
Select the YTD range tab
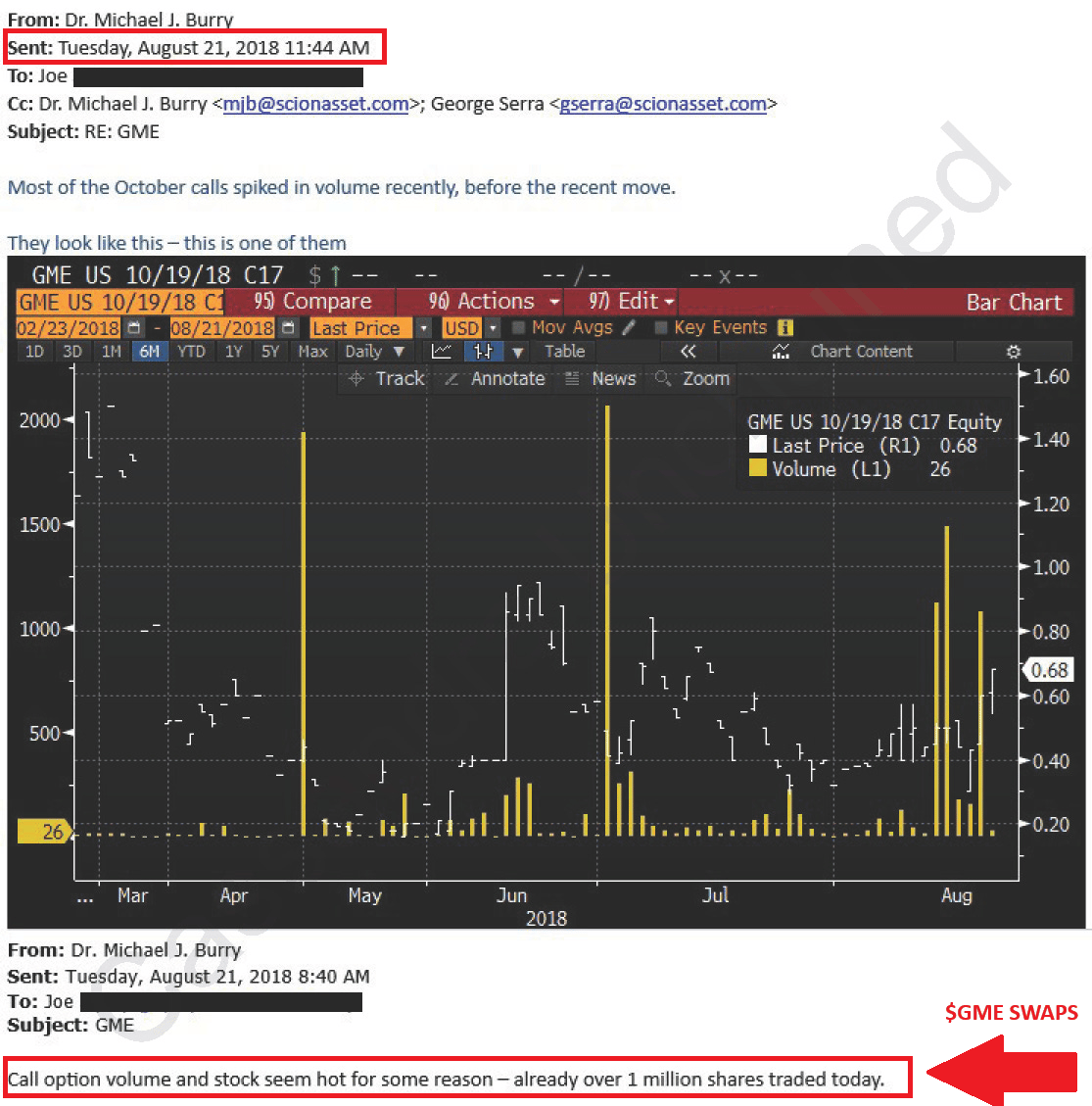tap(191, 352)
